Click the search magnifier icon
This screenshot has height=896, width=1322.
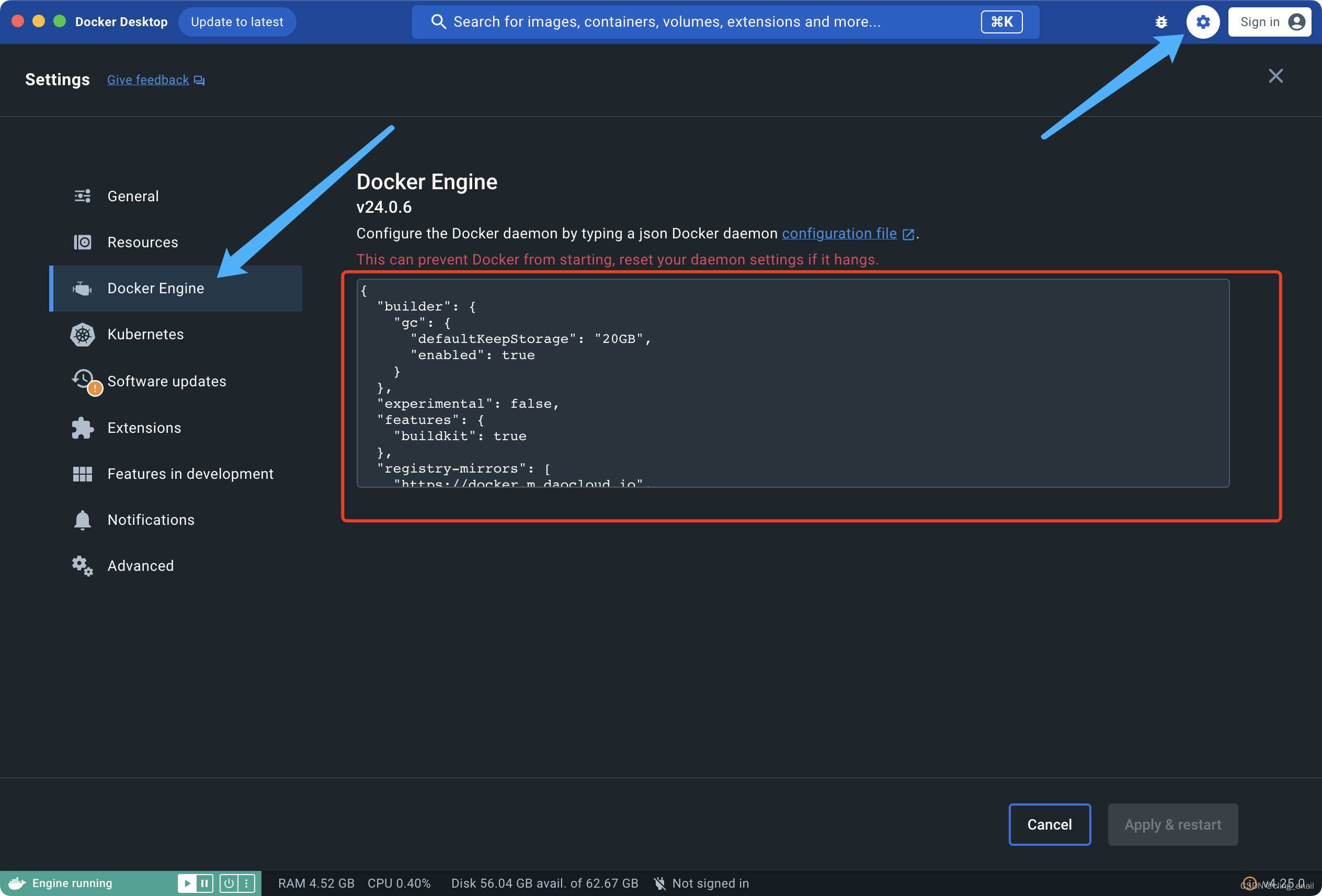[438, 21]
